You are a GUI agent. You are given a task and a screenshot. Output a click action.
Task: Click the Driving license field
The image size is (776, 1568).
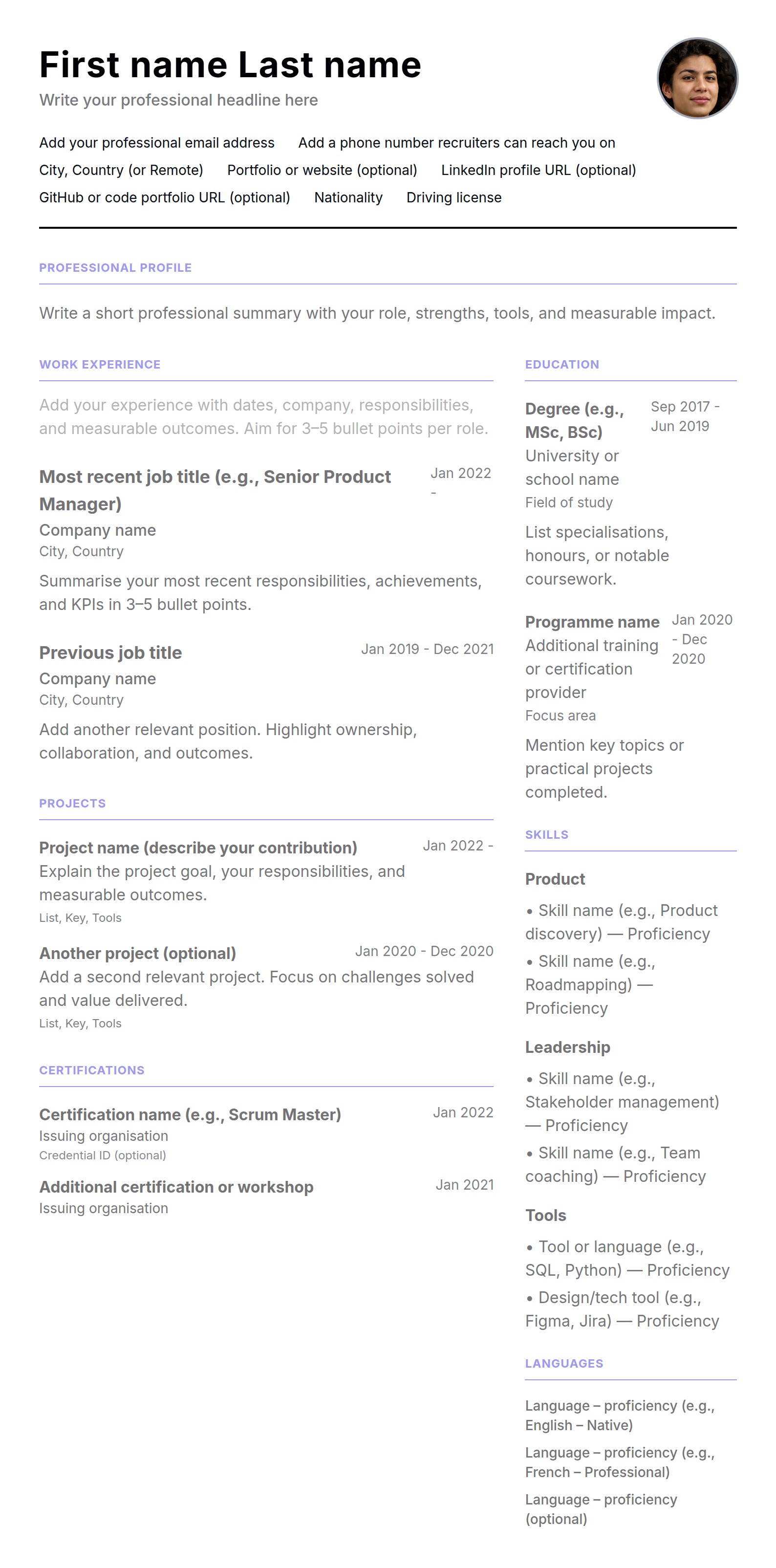453,197
